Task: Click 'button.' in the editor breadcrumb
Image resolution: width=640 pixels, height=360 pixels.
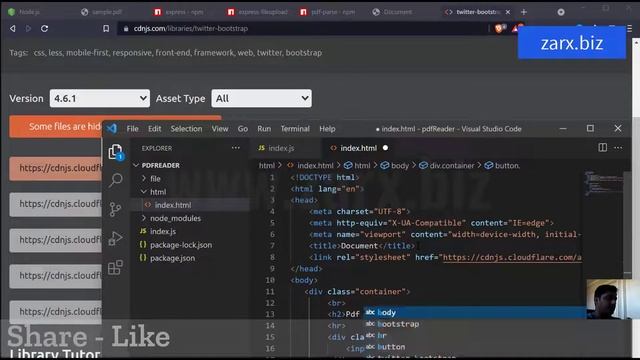Action: click(x=507, y=166)
